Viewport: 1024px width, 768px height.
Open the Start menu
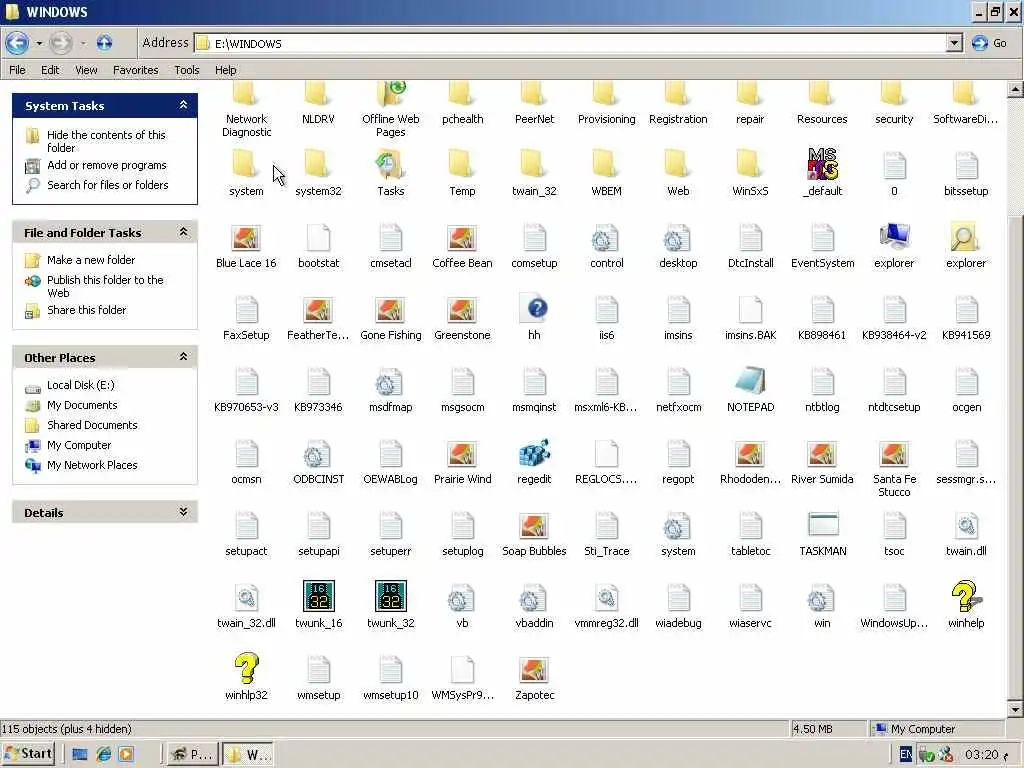pos(28,754)
